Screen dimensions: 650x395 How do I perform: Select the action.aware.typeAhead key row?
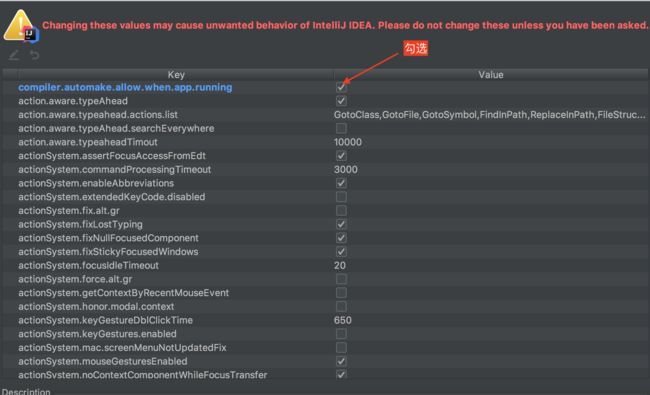[x=73, y=101]
